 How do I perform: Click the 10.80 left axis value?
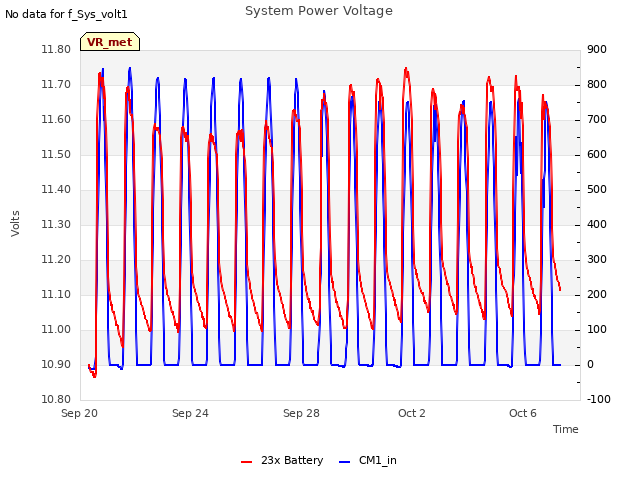pyautogui.click(x=56, y=399)
